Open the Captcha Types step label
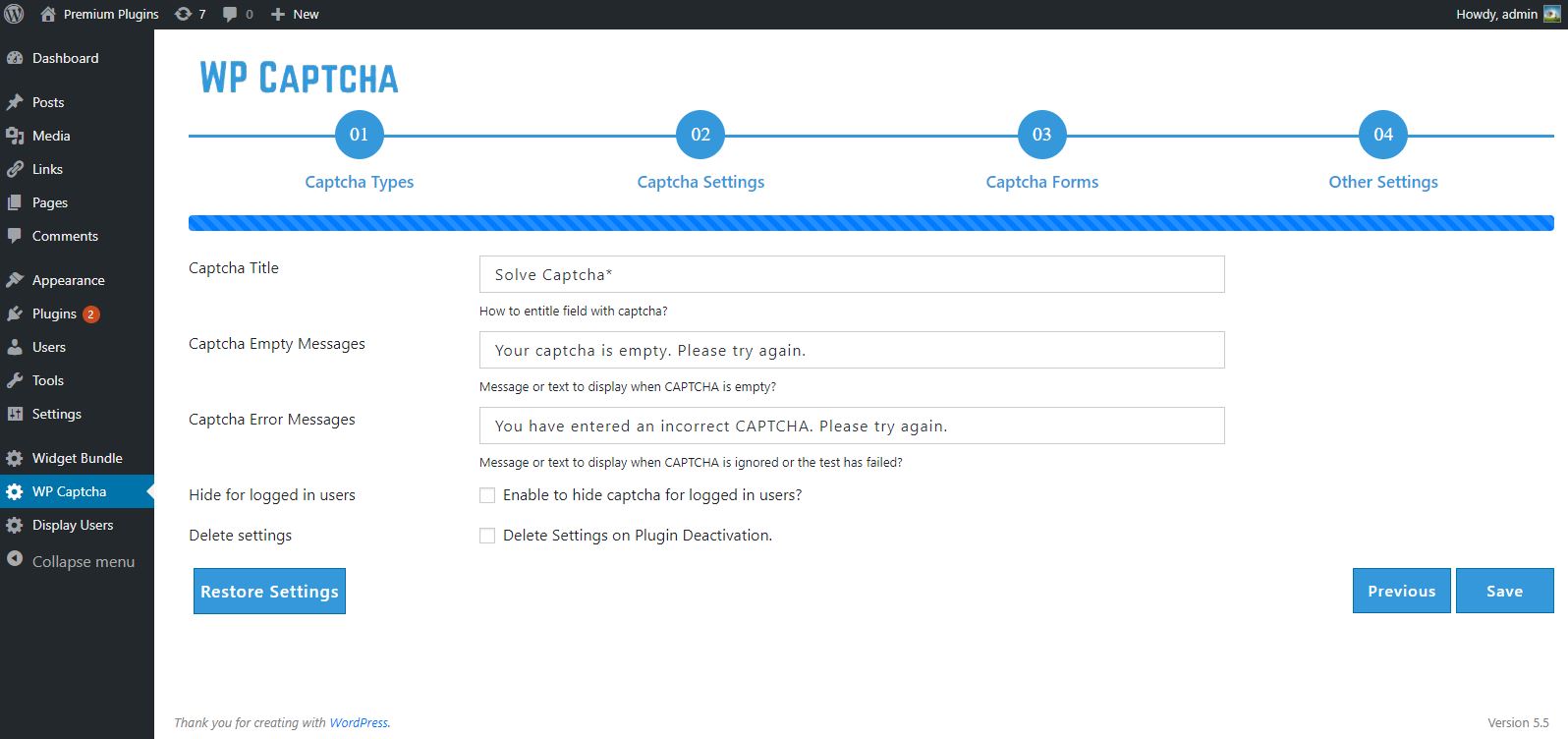Screen dimensions: 1568x739 [x=360, y=182]
